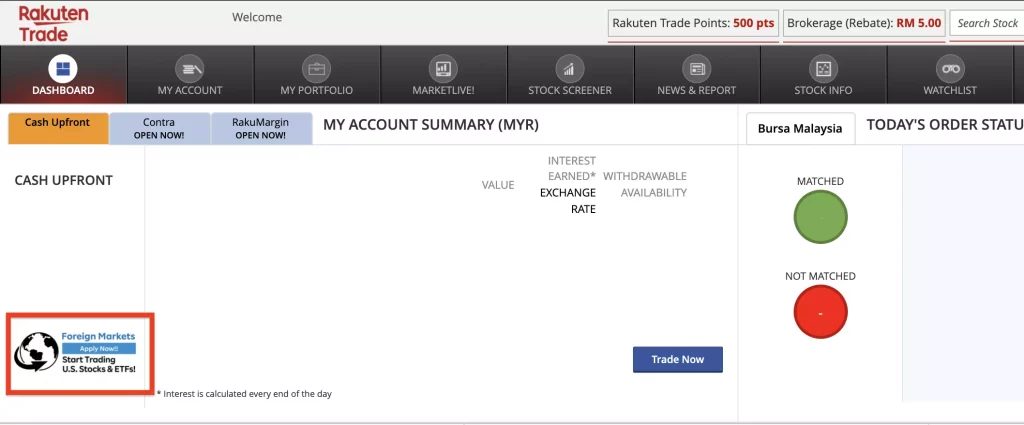The image size is (1024, 425).
Task: Click the Foreign Markets globe icon
Action: [35, 352]
